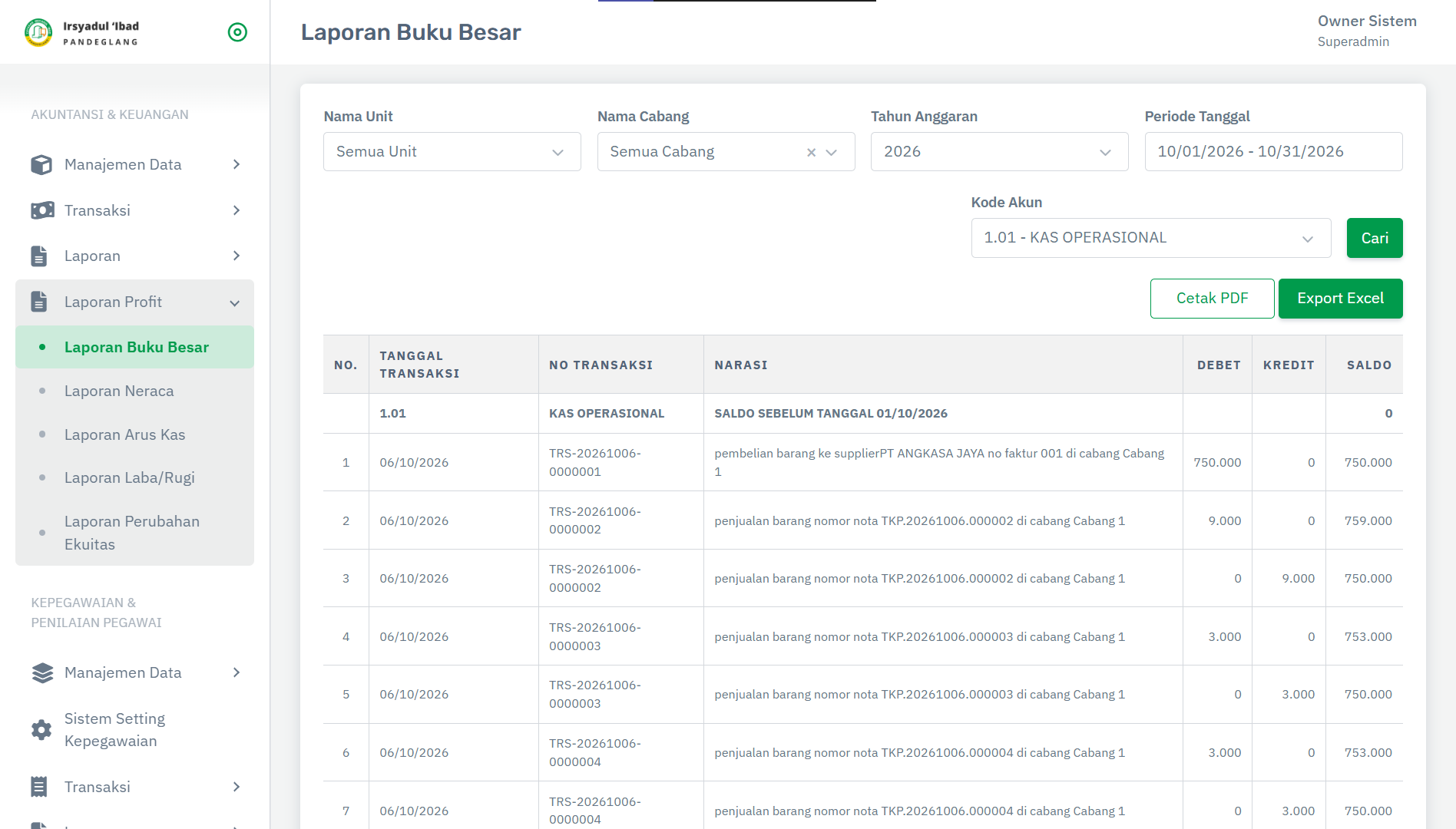Image resolution: width=1456 pixels, height=829 pixels.
Task: Expand Manajemen Data chevron under Kepegawaian
Action: pos(237,672)
